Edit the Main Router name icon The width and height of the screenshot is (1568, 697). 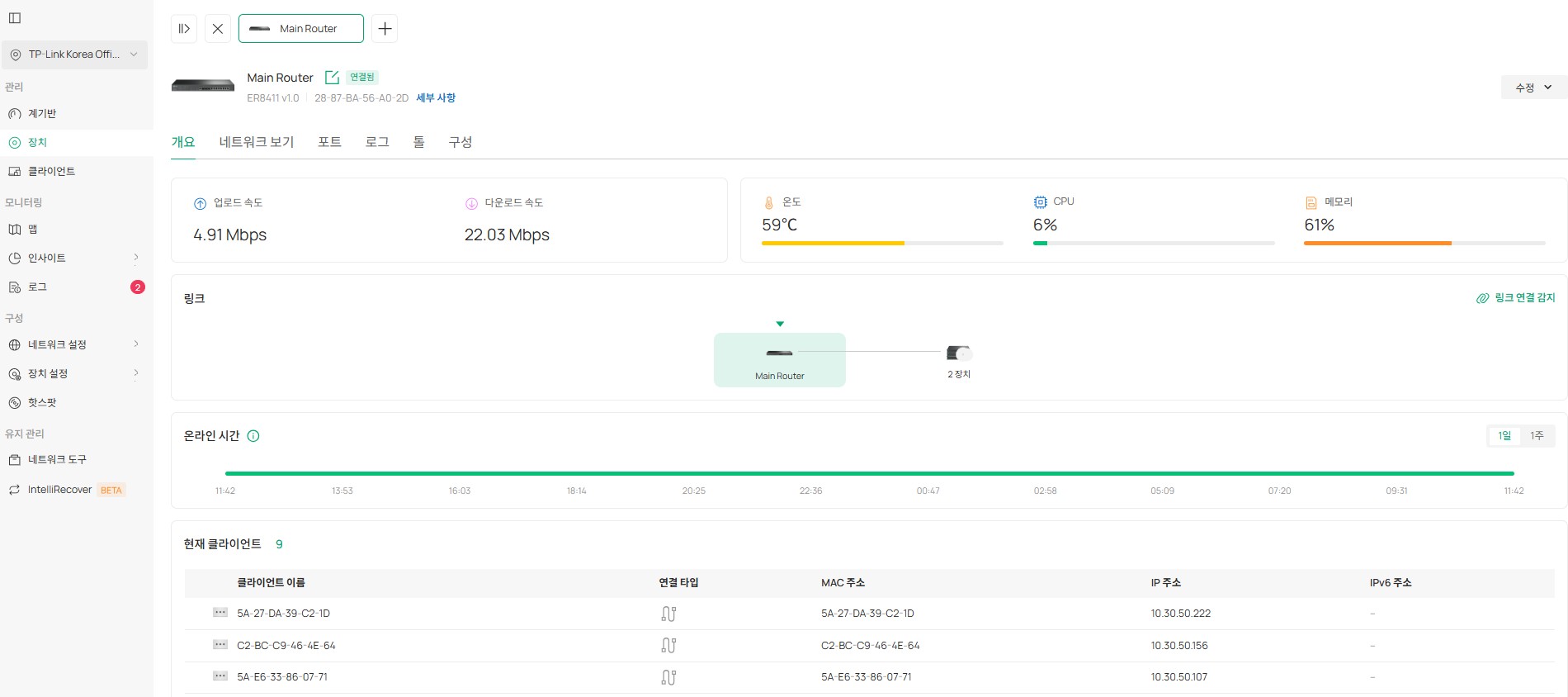[x=332, y=78]
